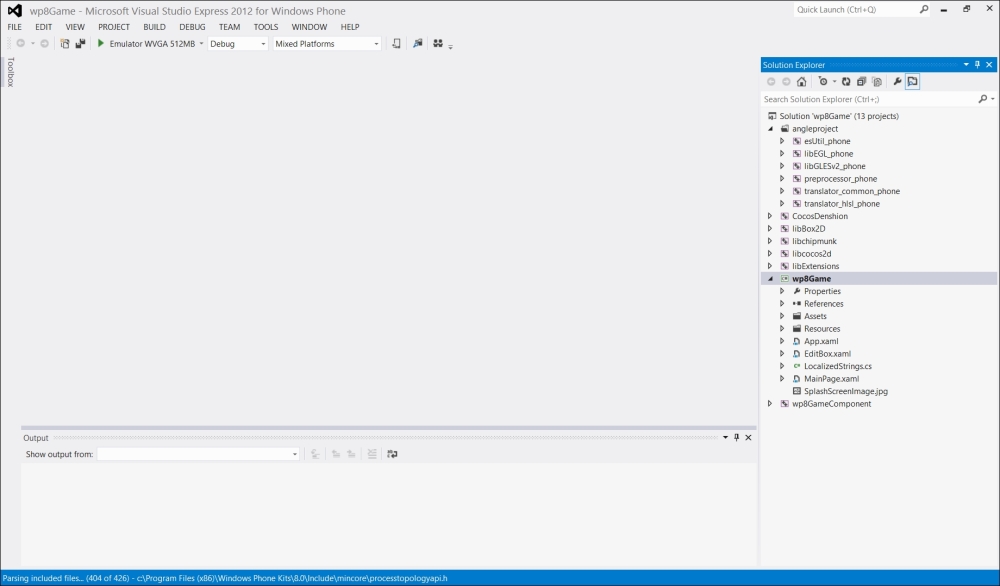The image size is (1000, 586).
Task: Click the Save All toolbar icon
Action: (x=80, y=44)
